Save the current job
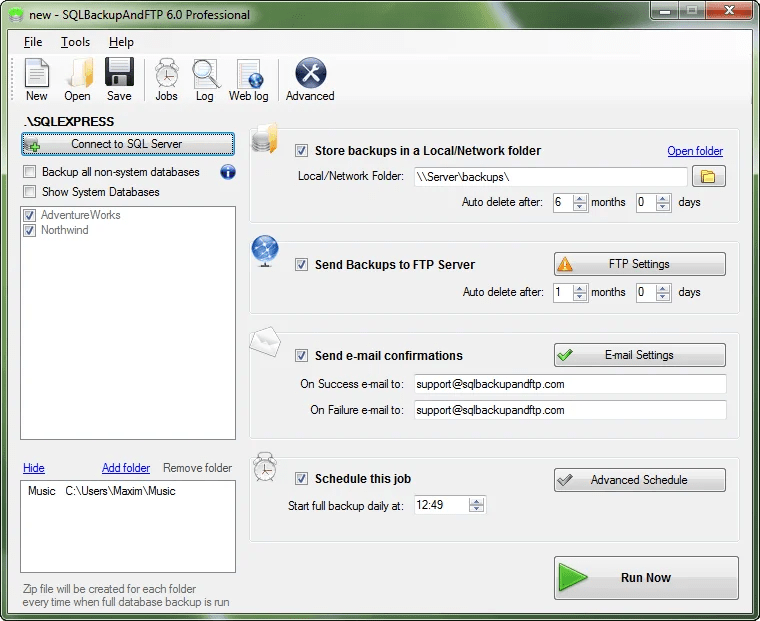This screenshot has width=760, height=621. coord(119,80)
